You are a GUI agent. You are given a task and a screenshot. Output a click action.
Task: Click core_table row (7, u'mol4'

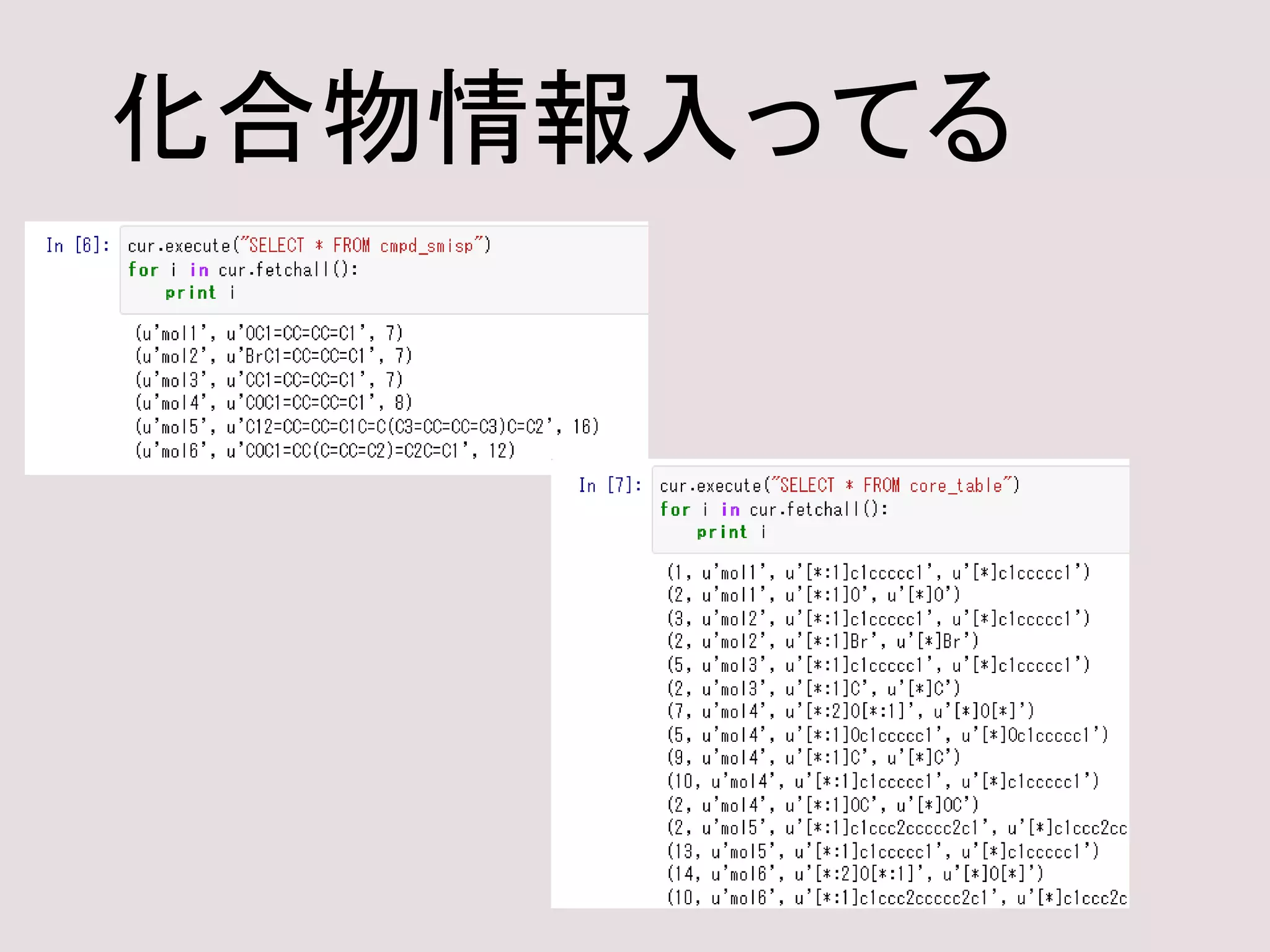851,712
